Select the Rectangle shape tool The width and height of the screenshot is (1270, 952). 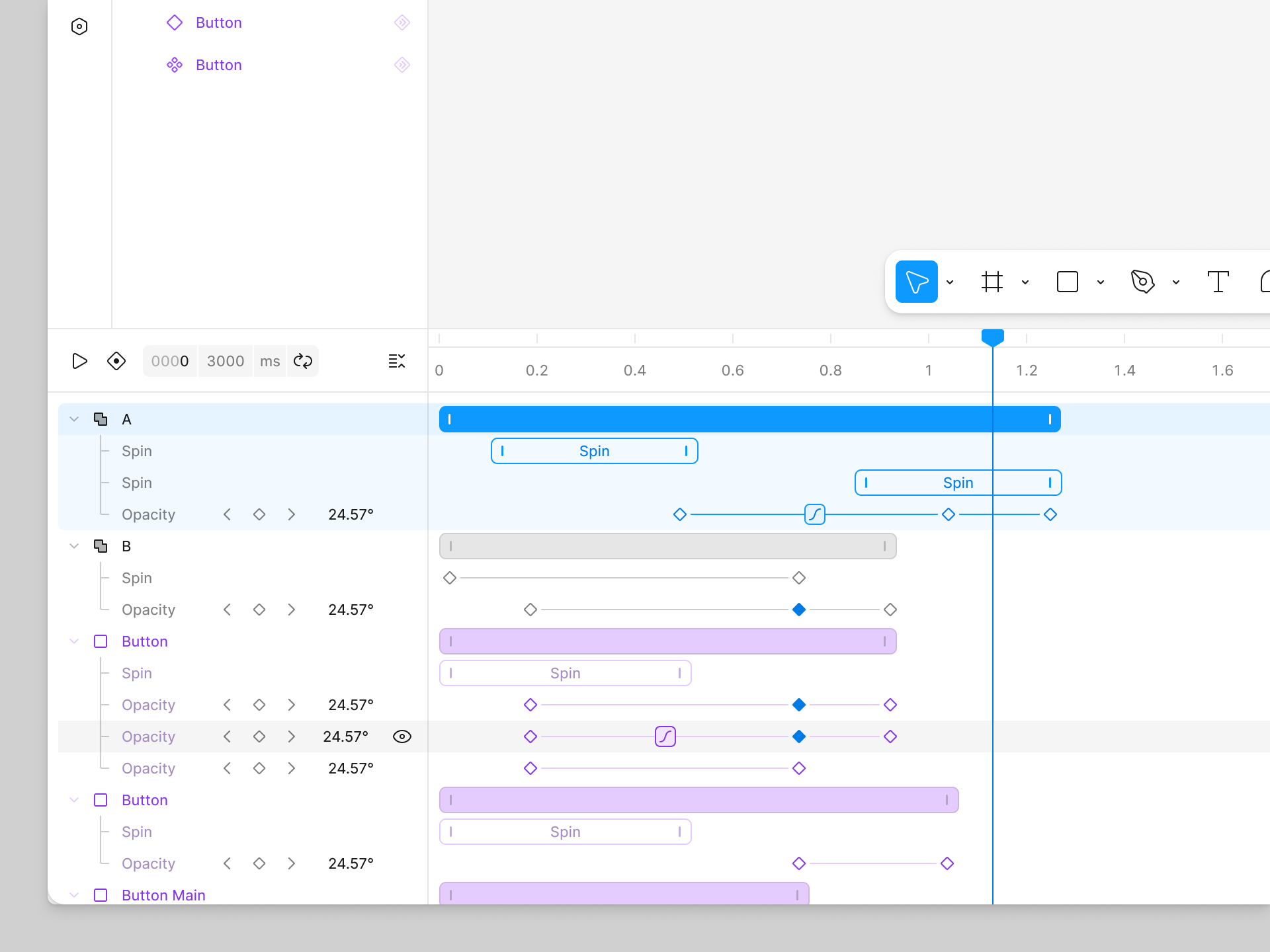point(1067,282)
